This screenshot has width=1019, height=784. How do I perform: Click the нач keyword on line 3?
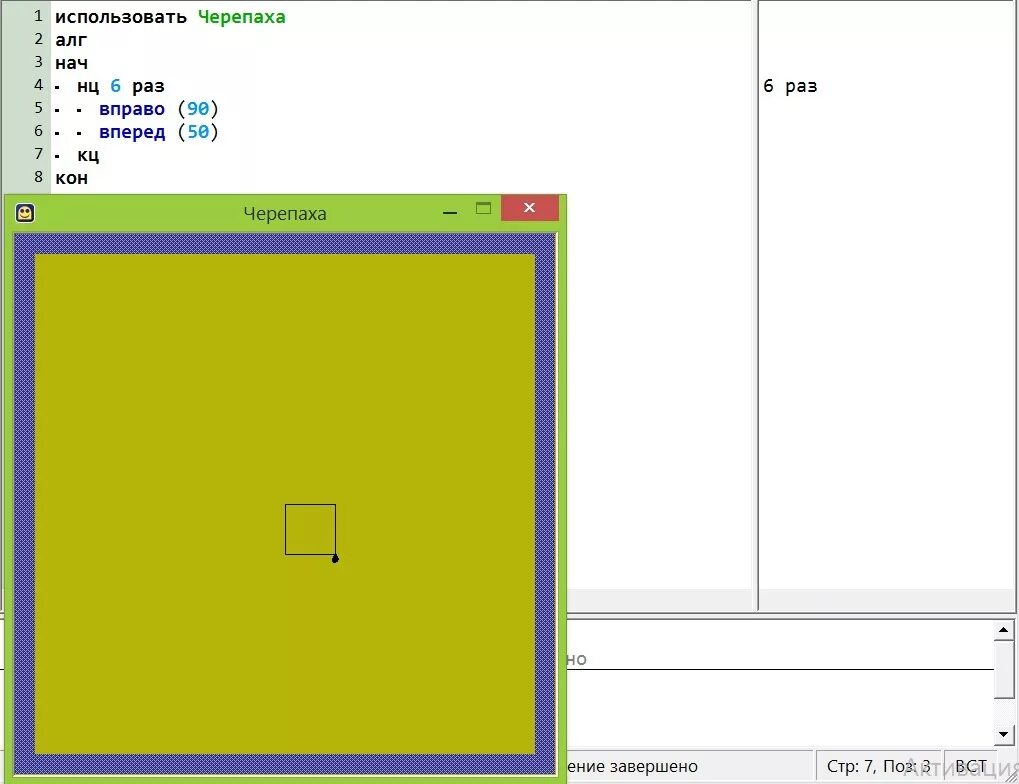(x=71, y=63)
